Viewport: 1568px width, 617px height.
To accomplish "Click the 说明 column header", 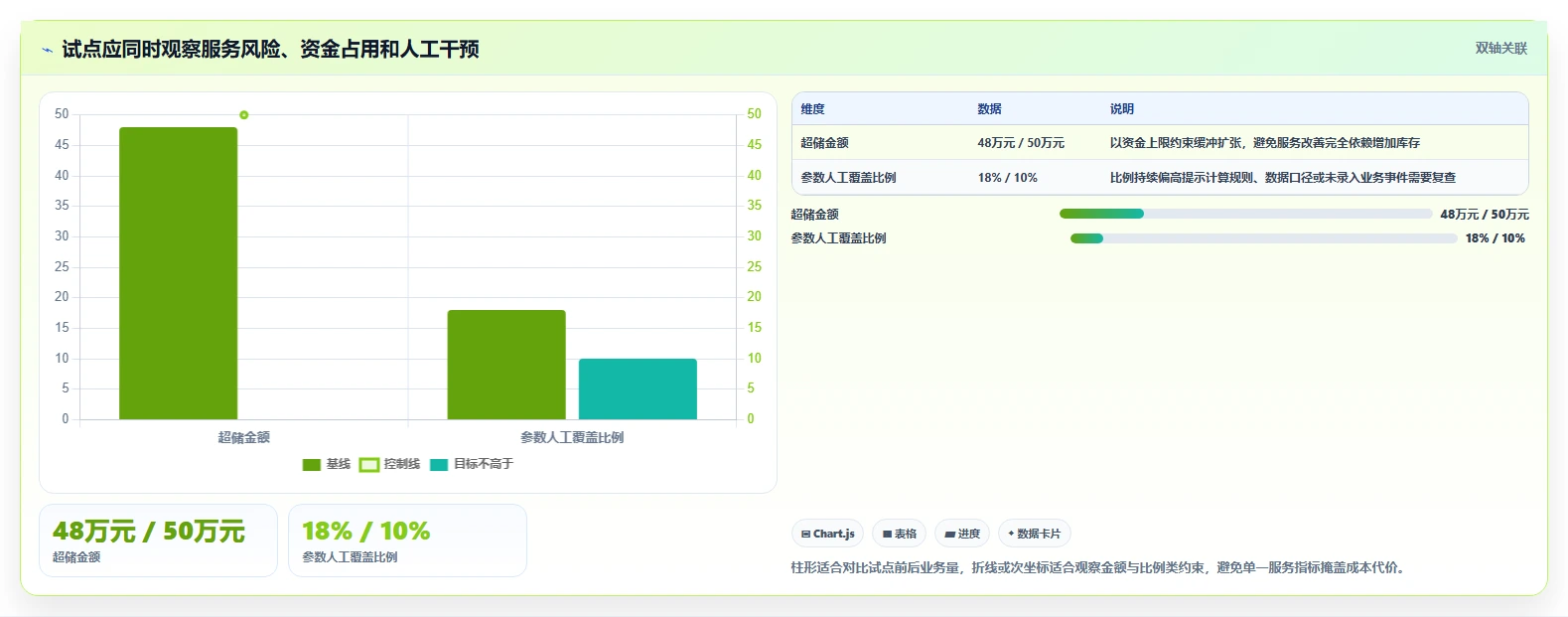I will (x=1122, y=109).
